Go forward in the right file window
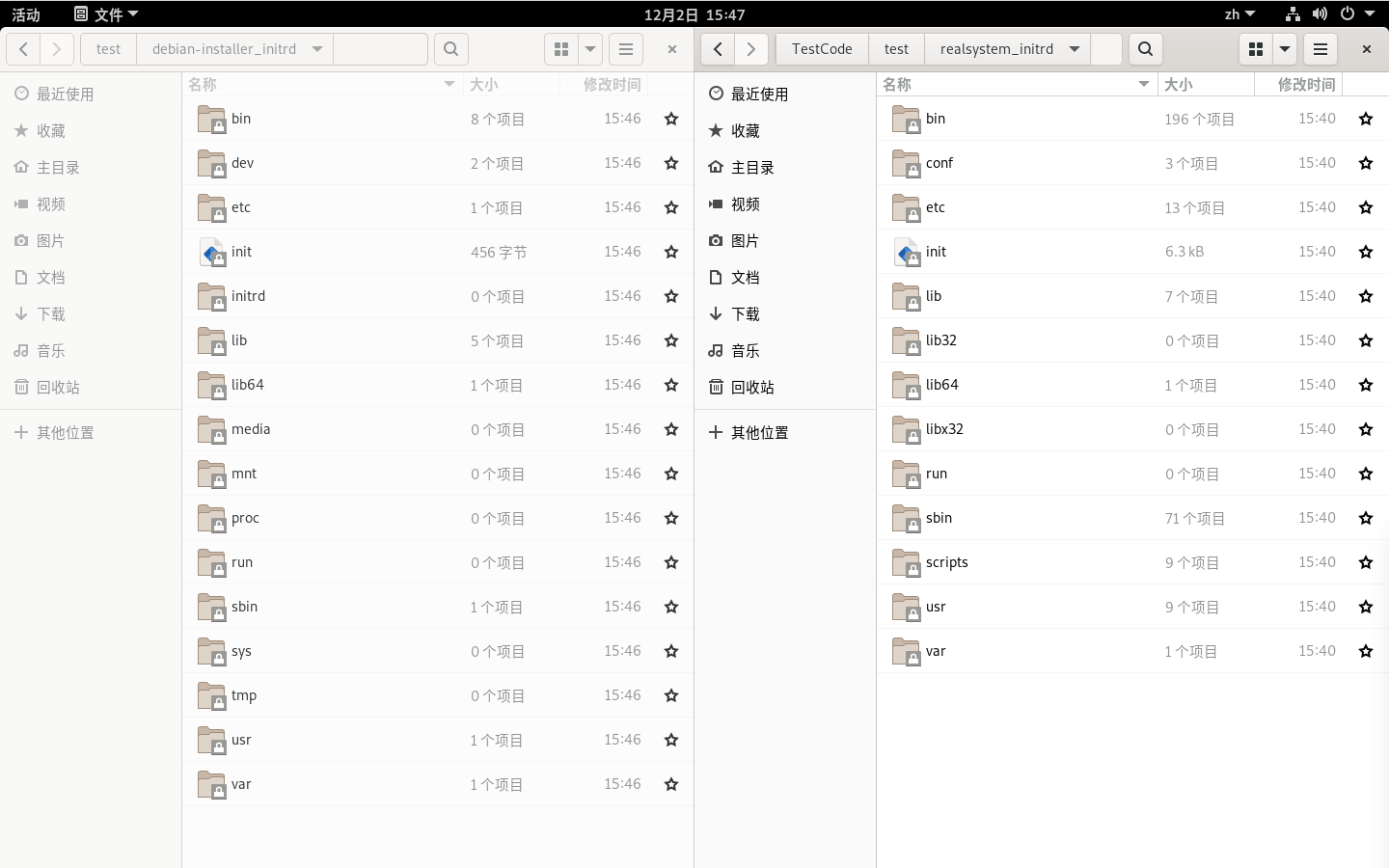The height and width of the screenshot is (868, 1389). coord(751,49)
